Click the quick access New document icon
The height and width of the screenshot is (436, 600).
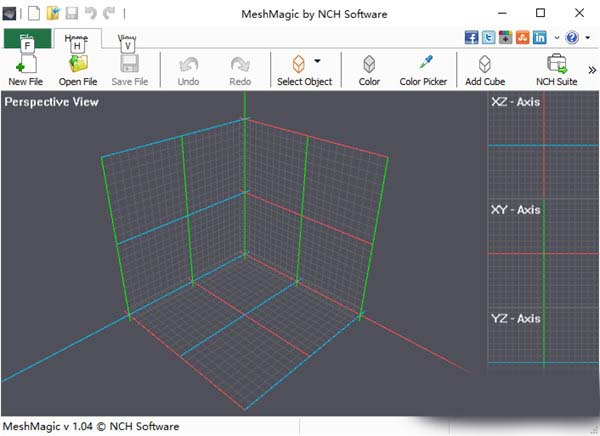34,14
